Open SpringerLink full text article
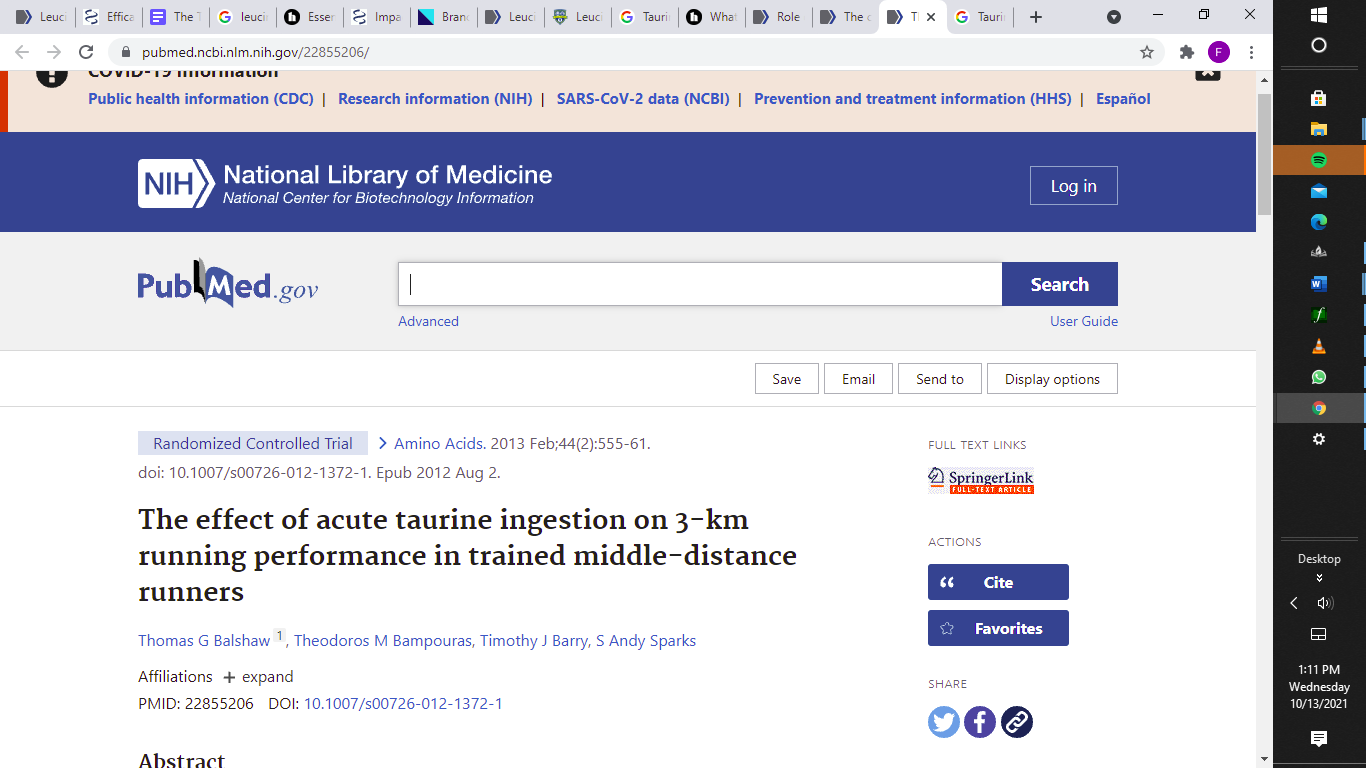Image resolution: width=1366 pixels, height=768 pixels. 980,480
